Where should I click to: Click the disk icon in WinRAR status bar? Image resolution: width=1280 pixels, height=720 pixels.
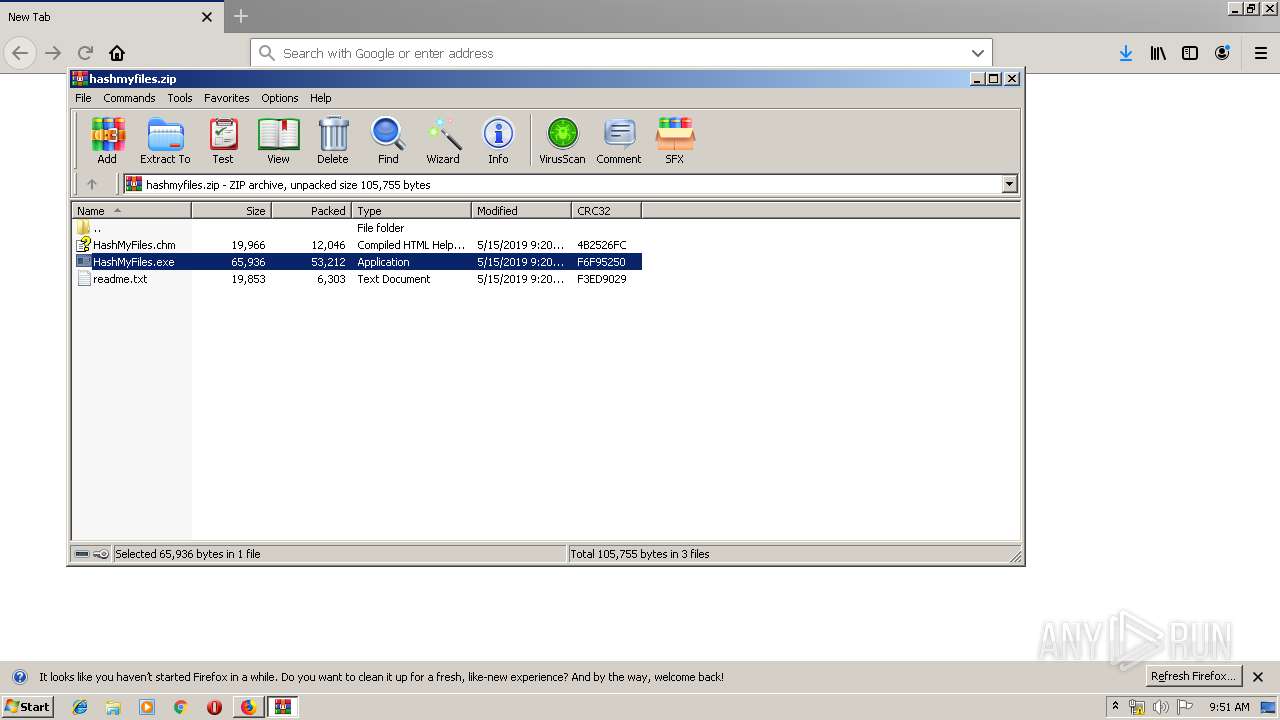click(83, 554)
